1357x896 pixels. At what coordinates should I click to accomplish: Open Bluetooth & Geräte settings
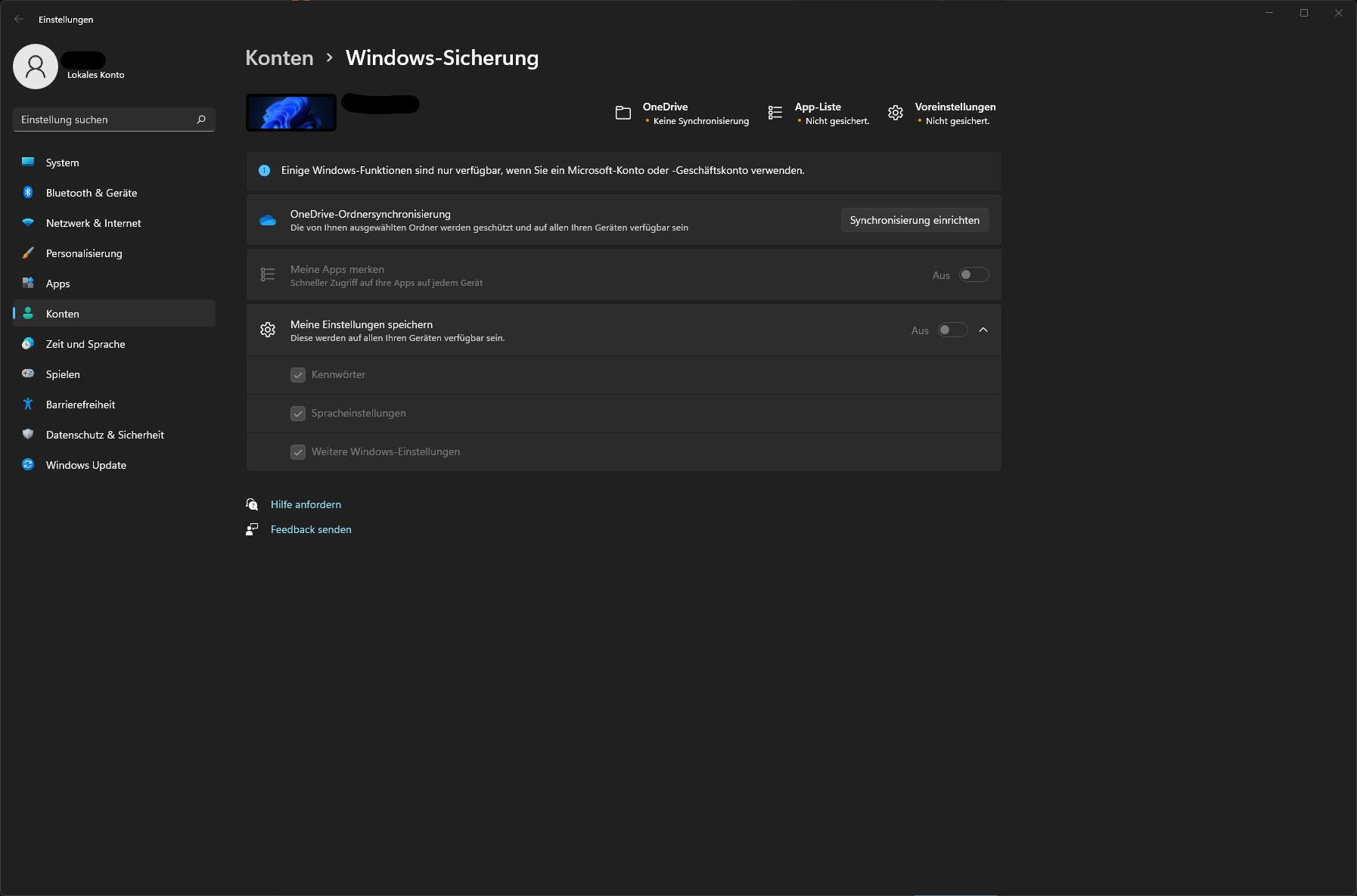(114, 193)
